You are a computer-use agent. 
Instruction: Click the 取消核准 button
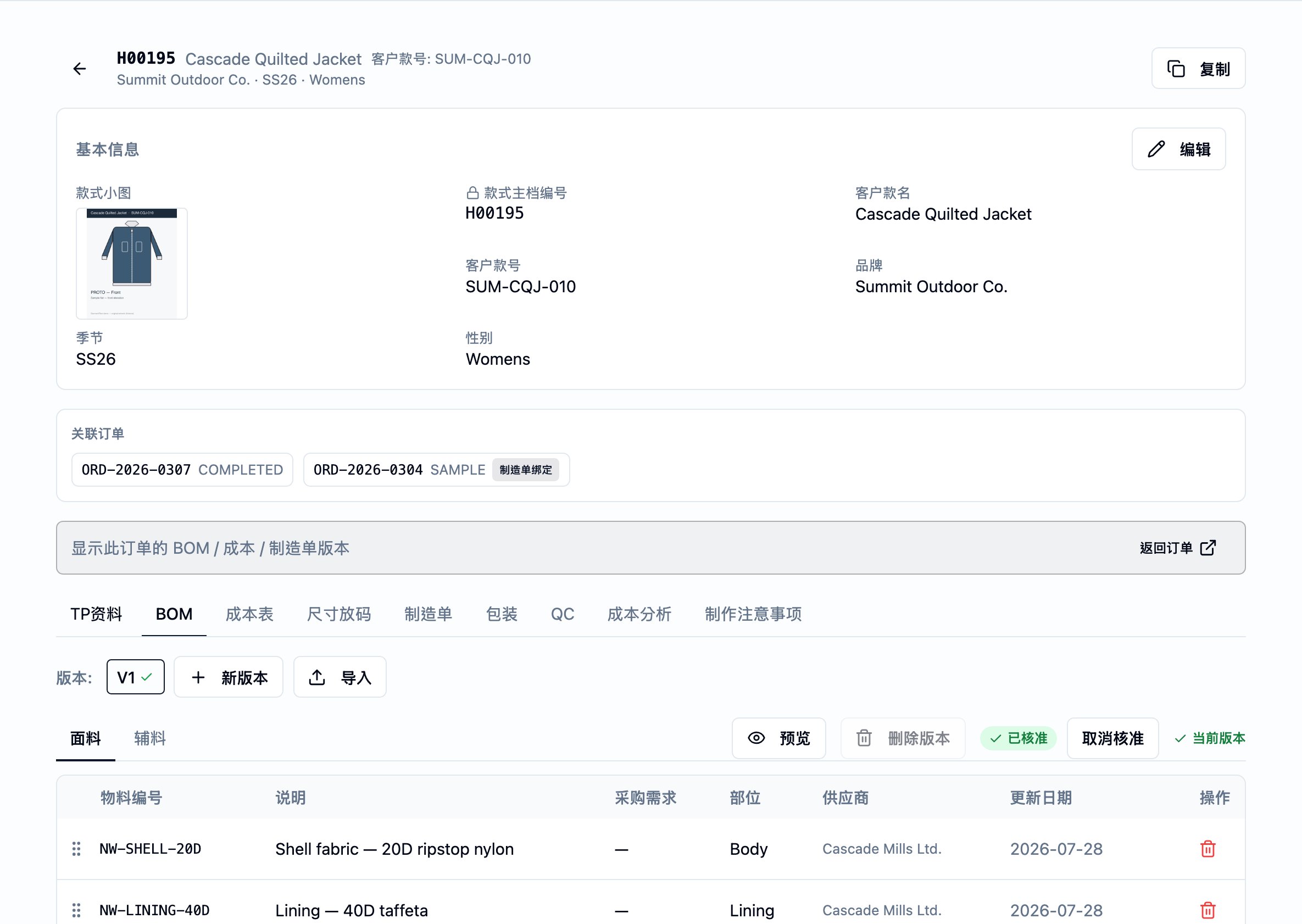(1112, 738)
